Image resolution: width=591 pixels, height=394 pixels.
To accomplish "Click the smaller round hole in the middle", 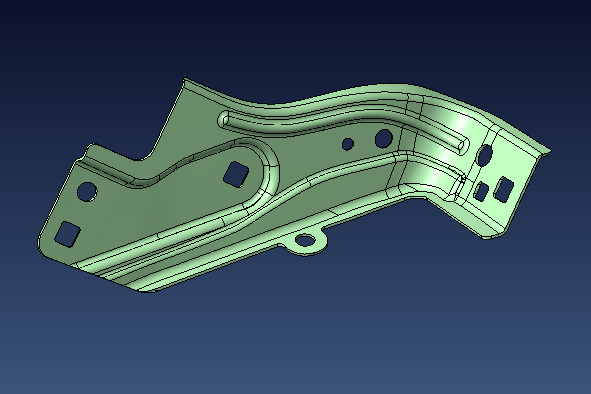I will [348, 144].
